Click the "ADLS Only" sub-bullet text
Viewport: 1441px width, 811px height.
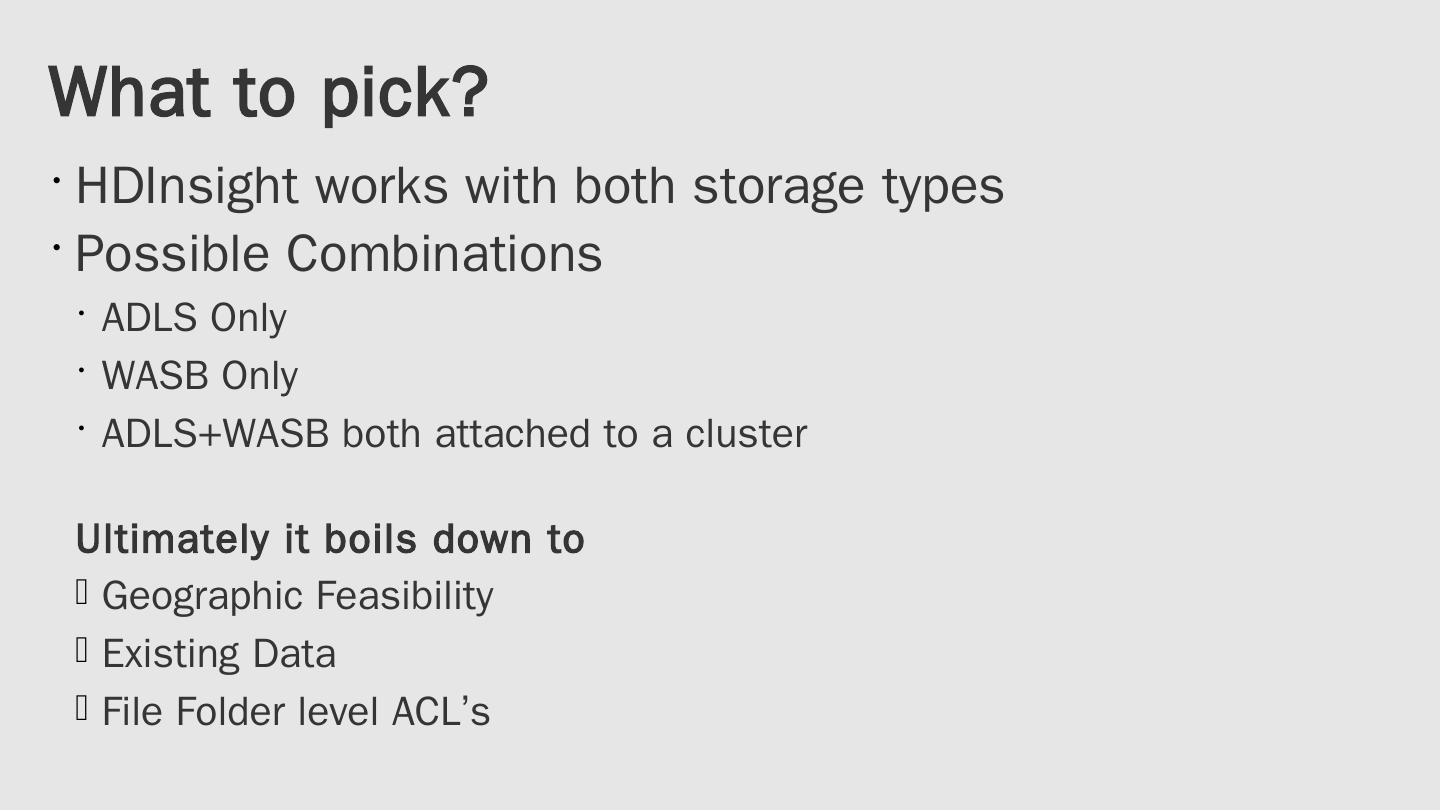click(194, 318)
